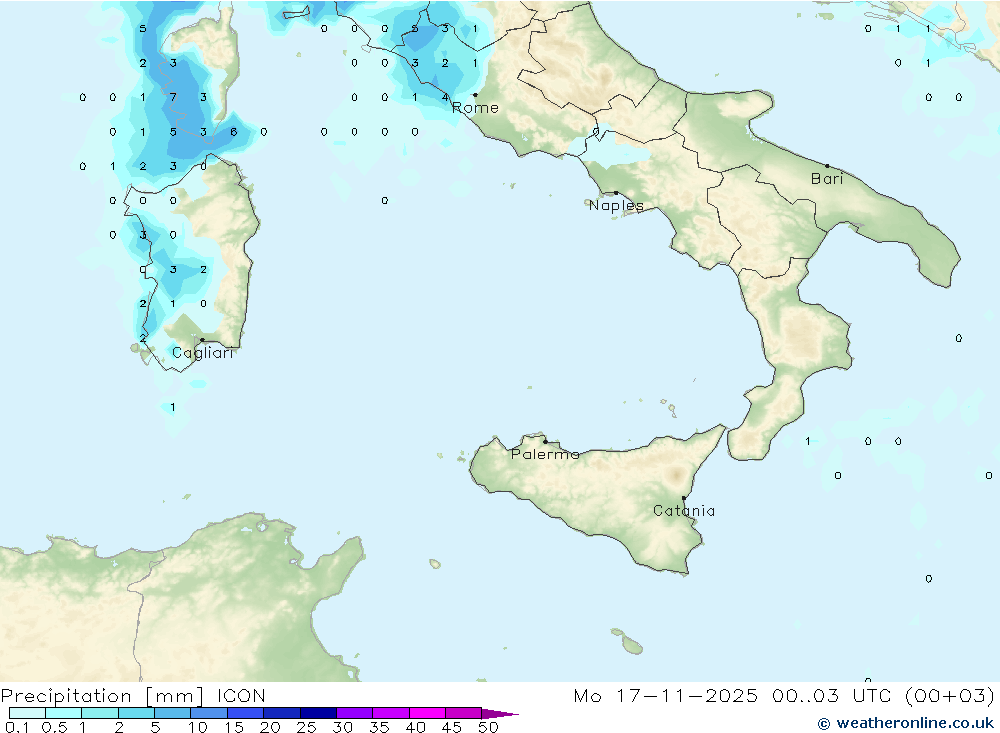Select the 1–2 mm legend color box
The image size is (1000, 733).
pos(100,713)
